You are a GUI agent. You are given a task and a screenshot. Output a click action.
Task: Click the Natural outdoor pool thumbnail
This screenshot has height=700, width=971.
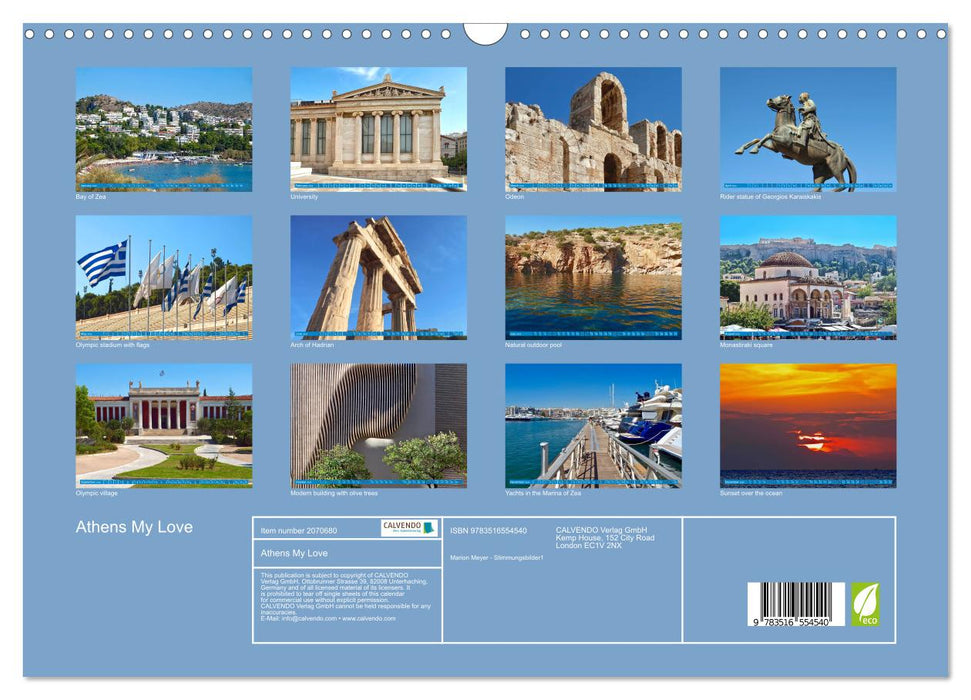click(x=590, y=280)
